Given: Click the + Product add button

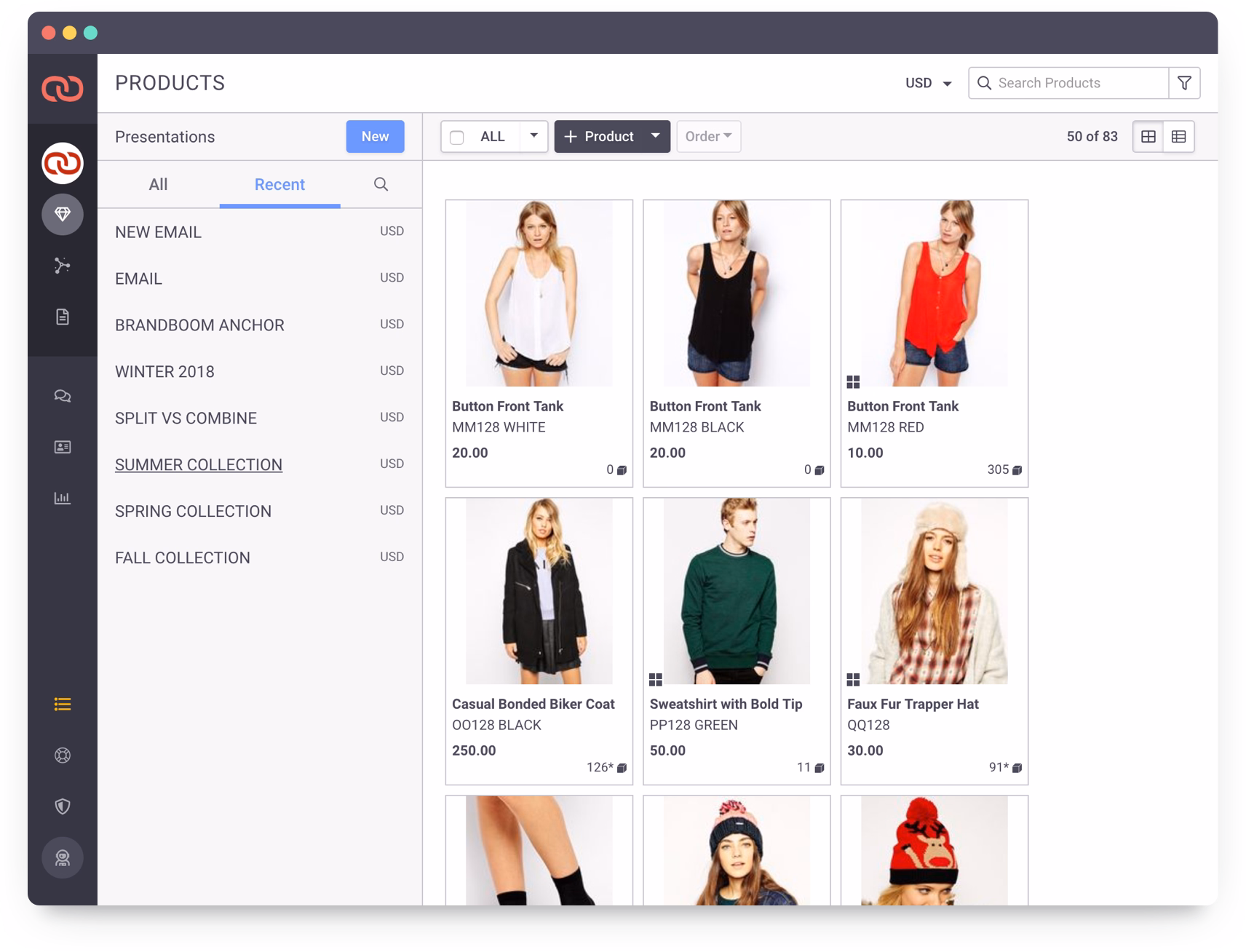Looking at the screenshot, I should pyautogui.click(x=599, y=136).
